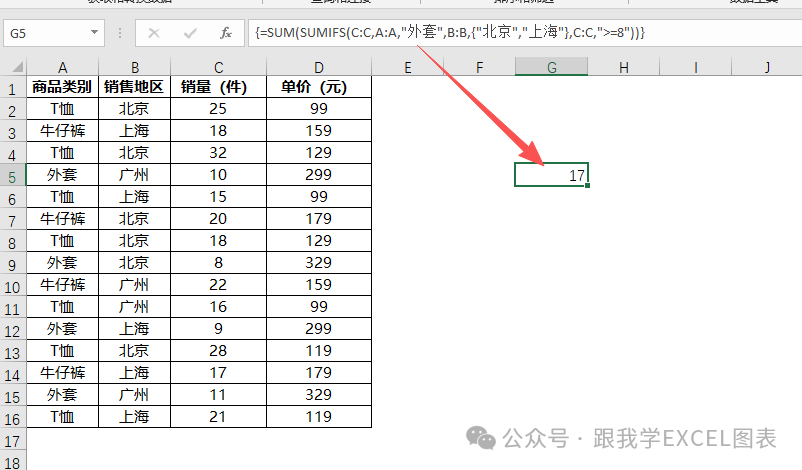
Task: Click cell D16 with value 119
Action: point(319,417)
